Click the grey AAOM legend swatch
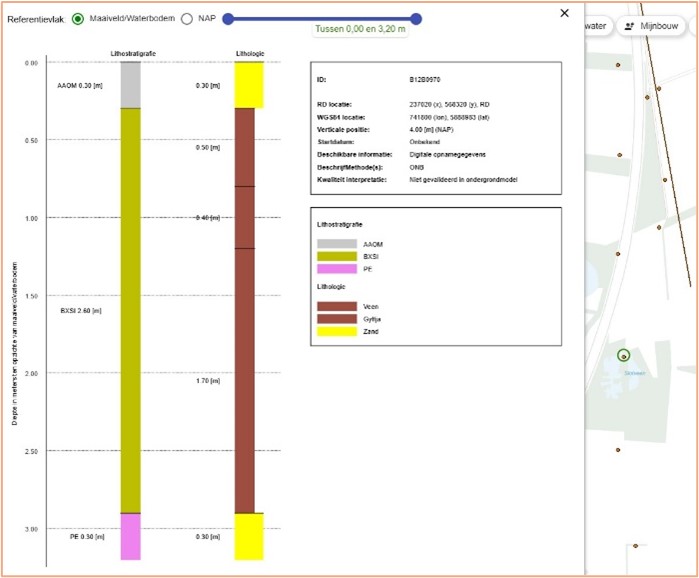The image size is (699, 578). click(x=335, y=244)
